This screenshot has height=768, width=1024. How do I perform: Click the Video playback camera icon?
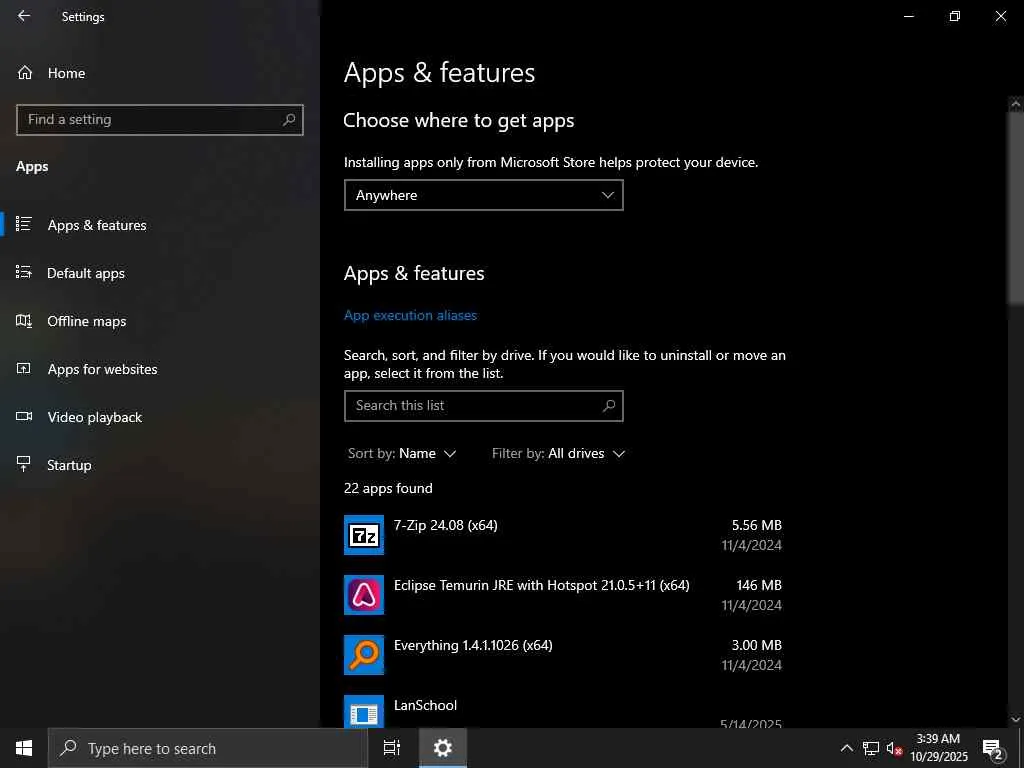(x=24, y=416)
